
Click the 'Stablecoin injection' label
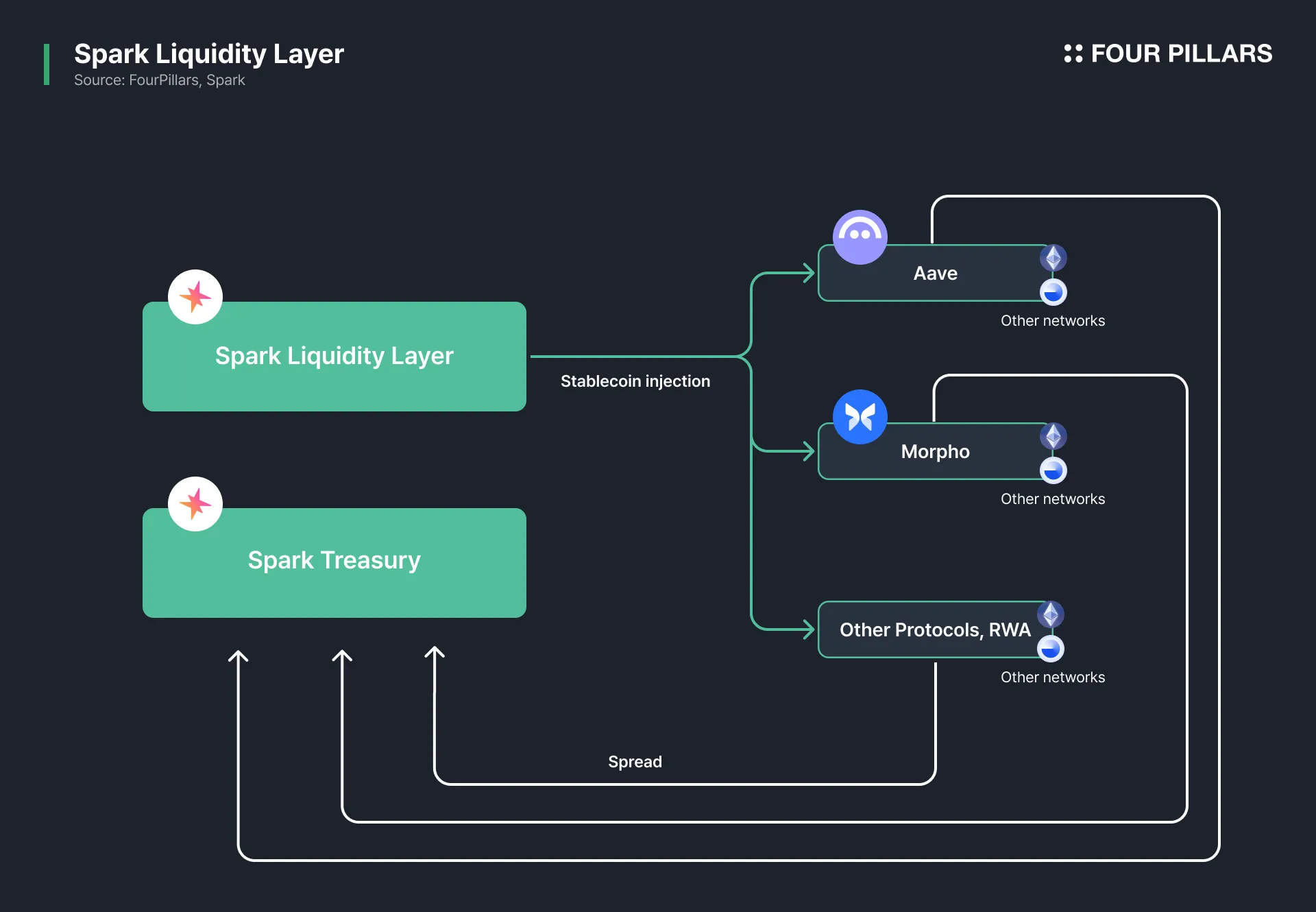tap(635, 381)
